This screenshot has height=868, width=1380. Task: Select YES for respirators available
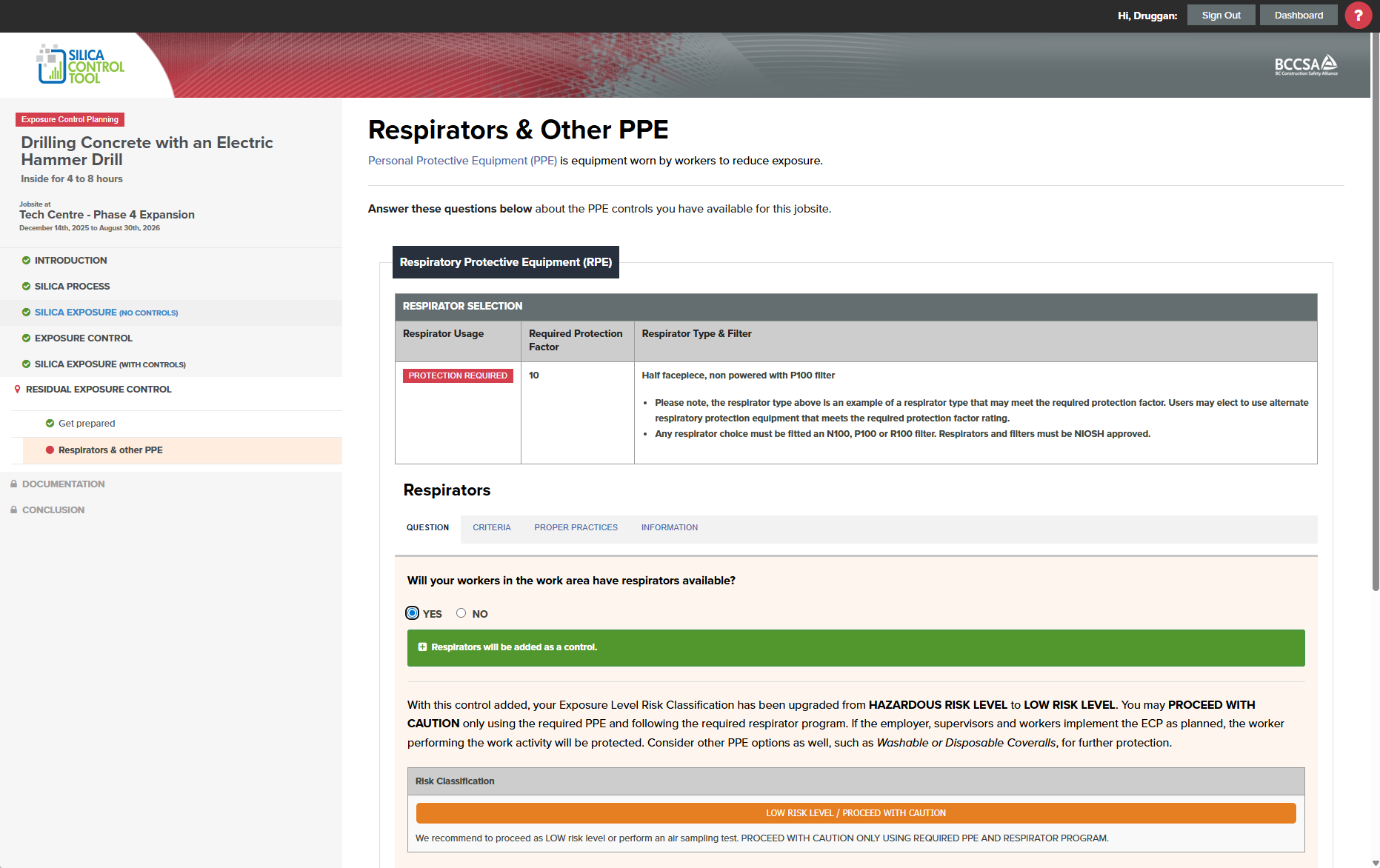[413, 613]
